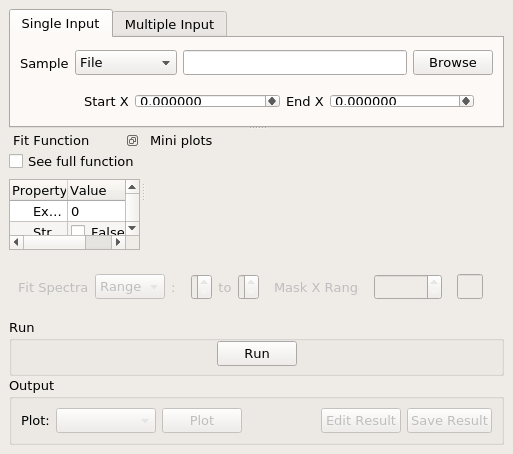Open the Sample File dropdown
Image resolution: width=513 pixels, height=454 pixels.
126,63
